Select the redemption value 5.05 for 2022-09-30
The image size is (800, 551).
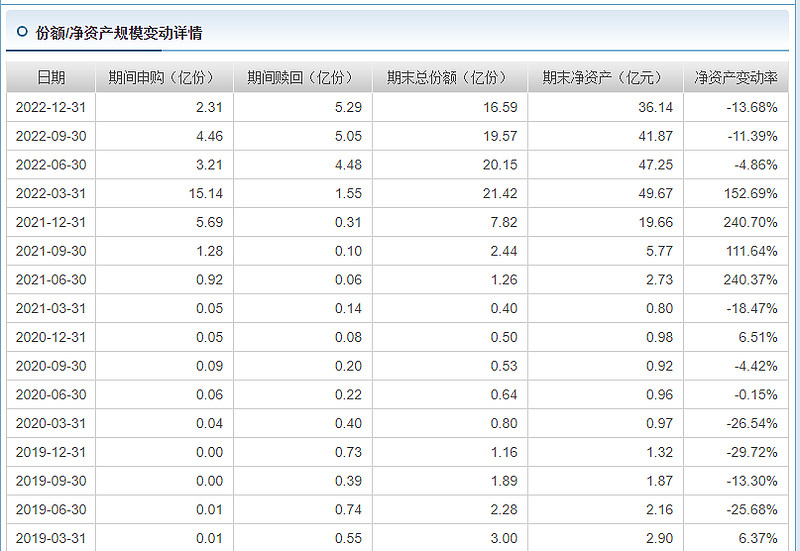(348, 136)
